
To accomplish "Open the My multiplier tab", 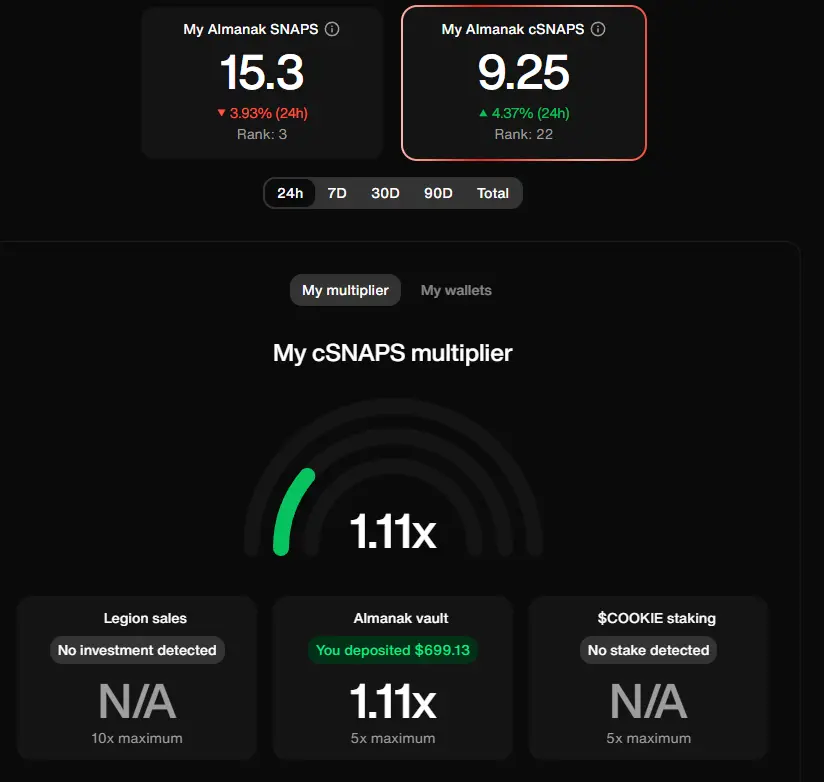I will 345,290.
